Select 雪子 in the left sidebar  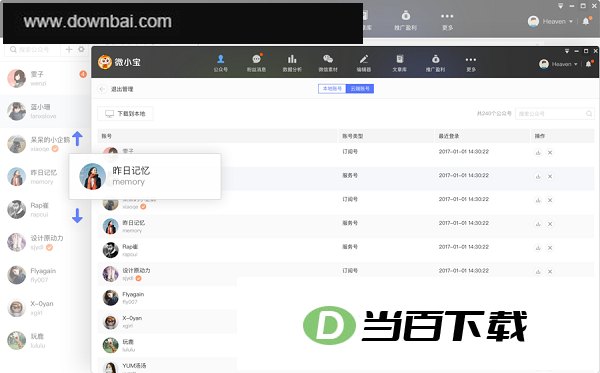[x=45, y=78]
